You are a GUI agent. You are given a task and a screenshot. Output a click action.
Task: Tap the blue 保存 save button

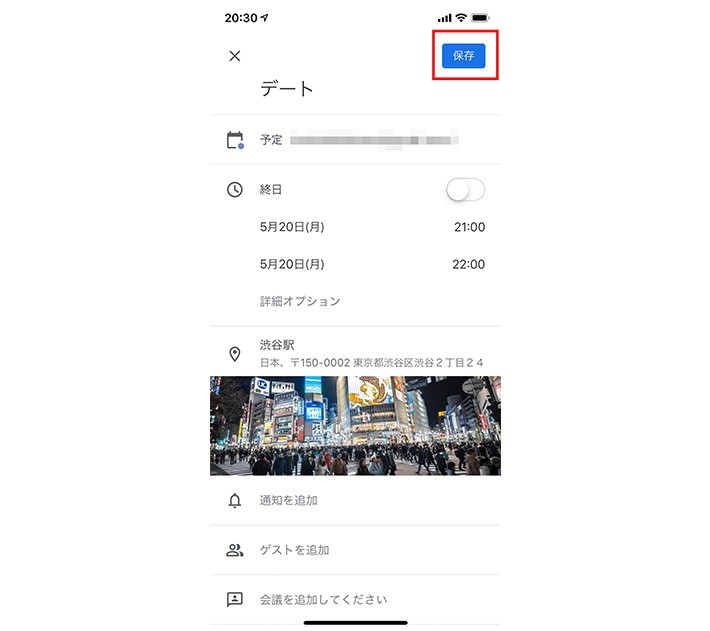click(x=463, y=56)
